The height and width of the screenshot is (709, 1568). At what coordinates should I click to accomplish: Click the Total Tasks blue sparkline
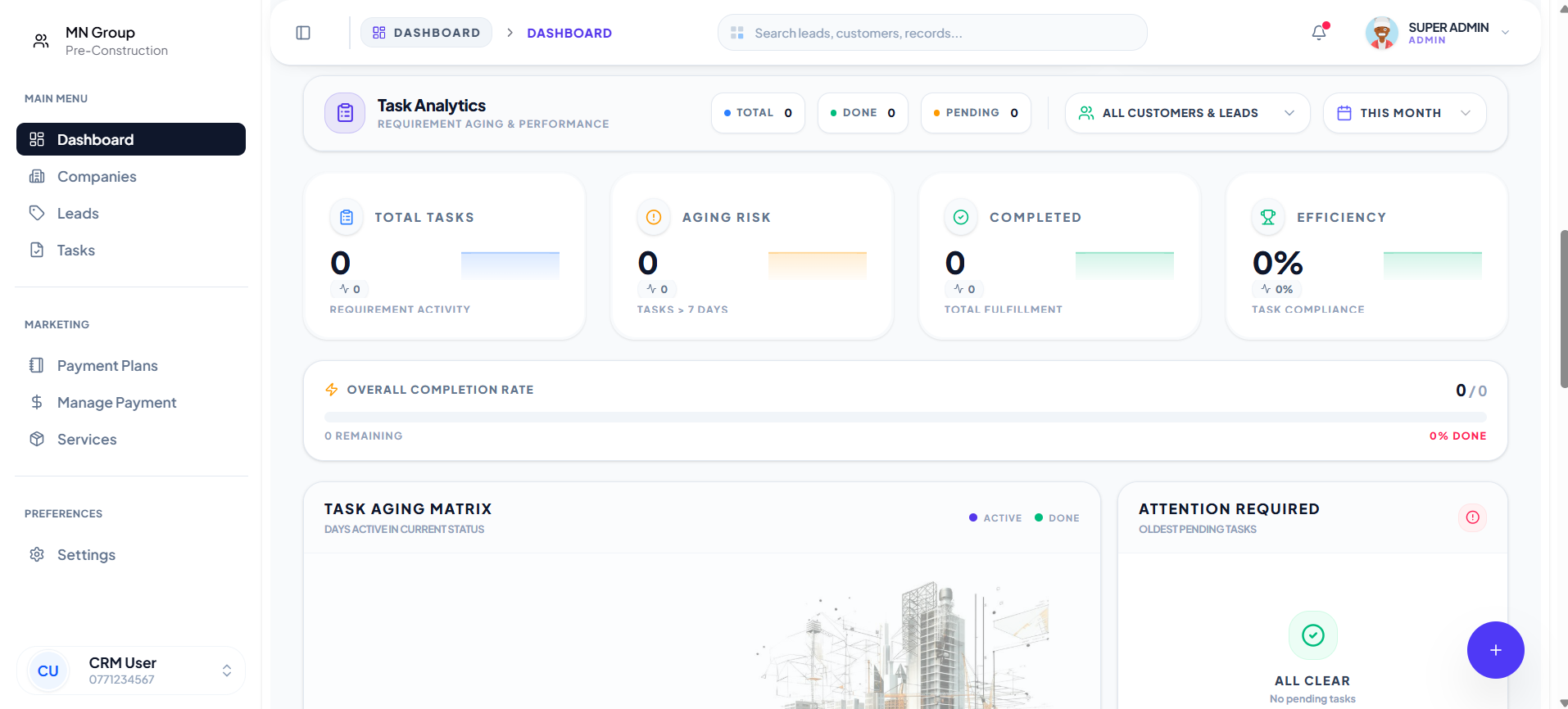[x=510, y=265]
